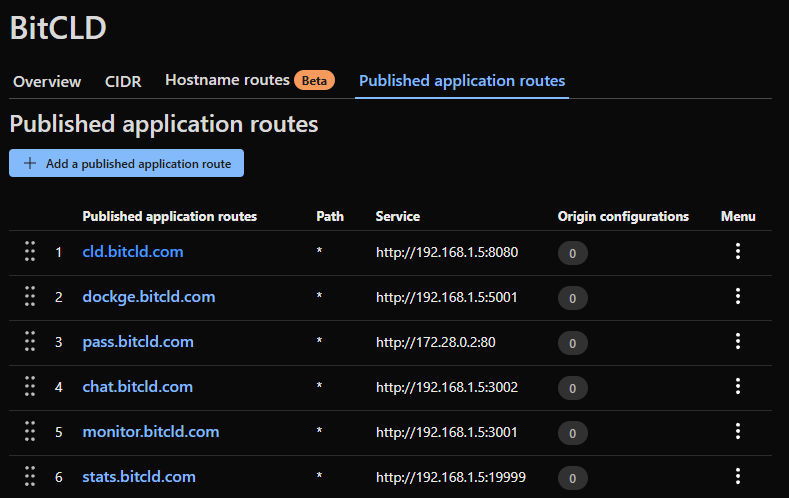Click drag handle for cld.bitcld.com row
789x498 pixels.
30,252
